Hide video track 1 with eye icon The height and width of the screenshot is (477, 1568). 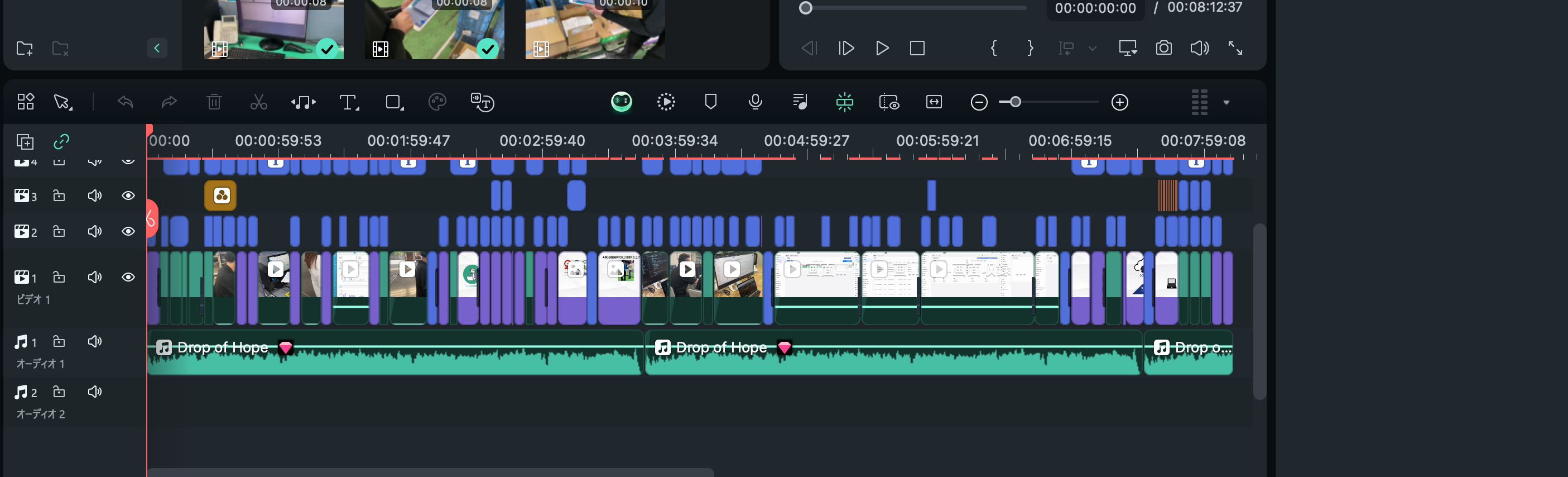pos(128,277)
